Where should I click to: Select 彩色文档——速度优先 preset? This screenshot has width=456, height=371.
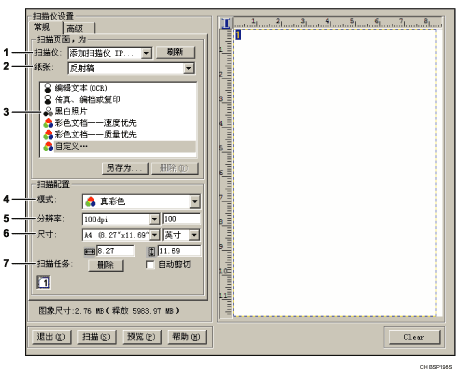(118, 123)
